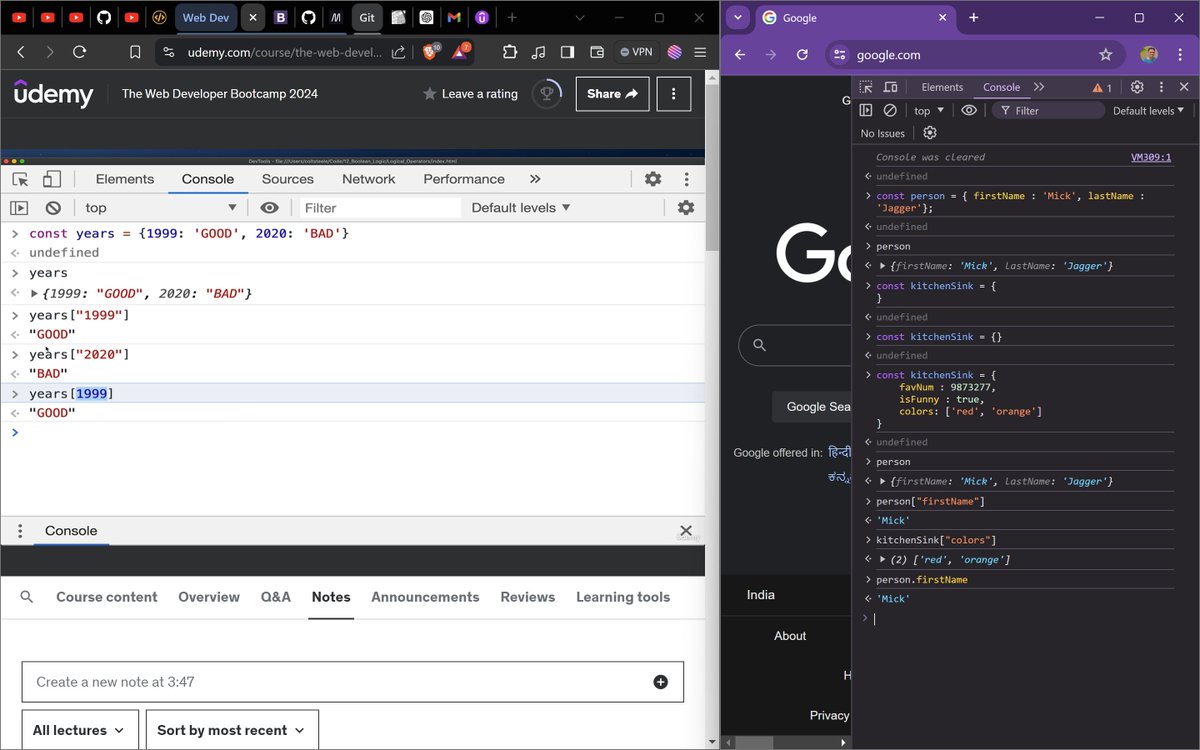1200x750 pixels.
Task: Select the Elements tab in Chrome DevTools
Action: click(x=942, y=87)
